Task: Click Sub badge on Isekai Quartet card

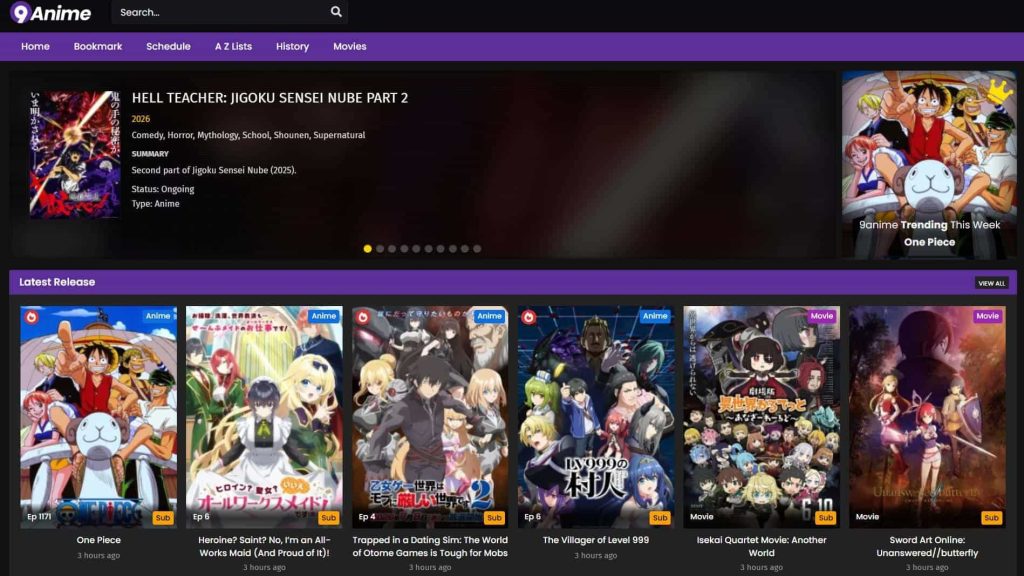Action: pos(826,518)
